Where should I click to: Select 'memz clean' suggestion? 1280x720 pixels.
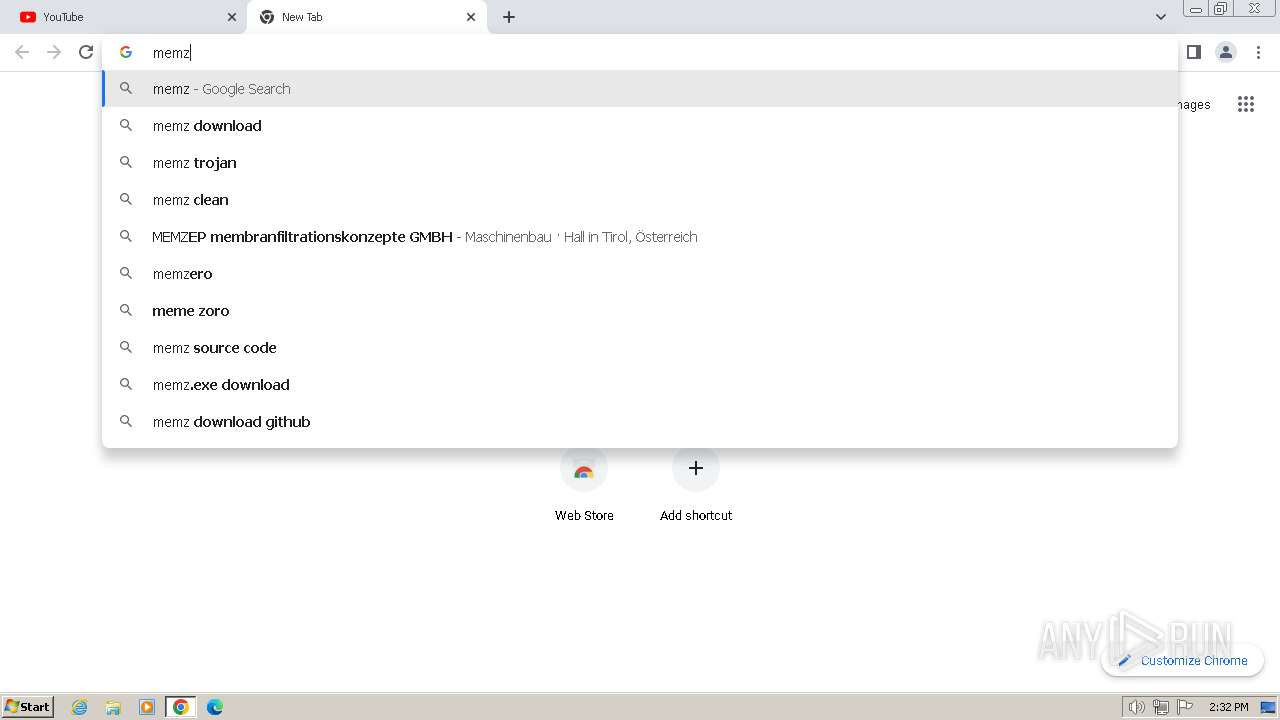point(640,200)
